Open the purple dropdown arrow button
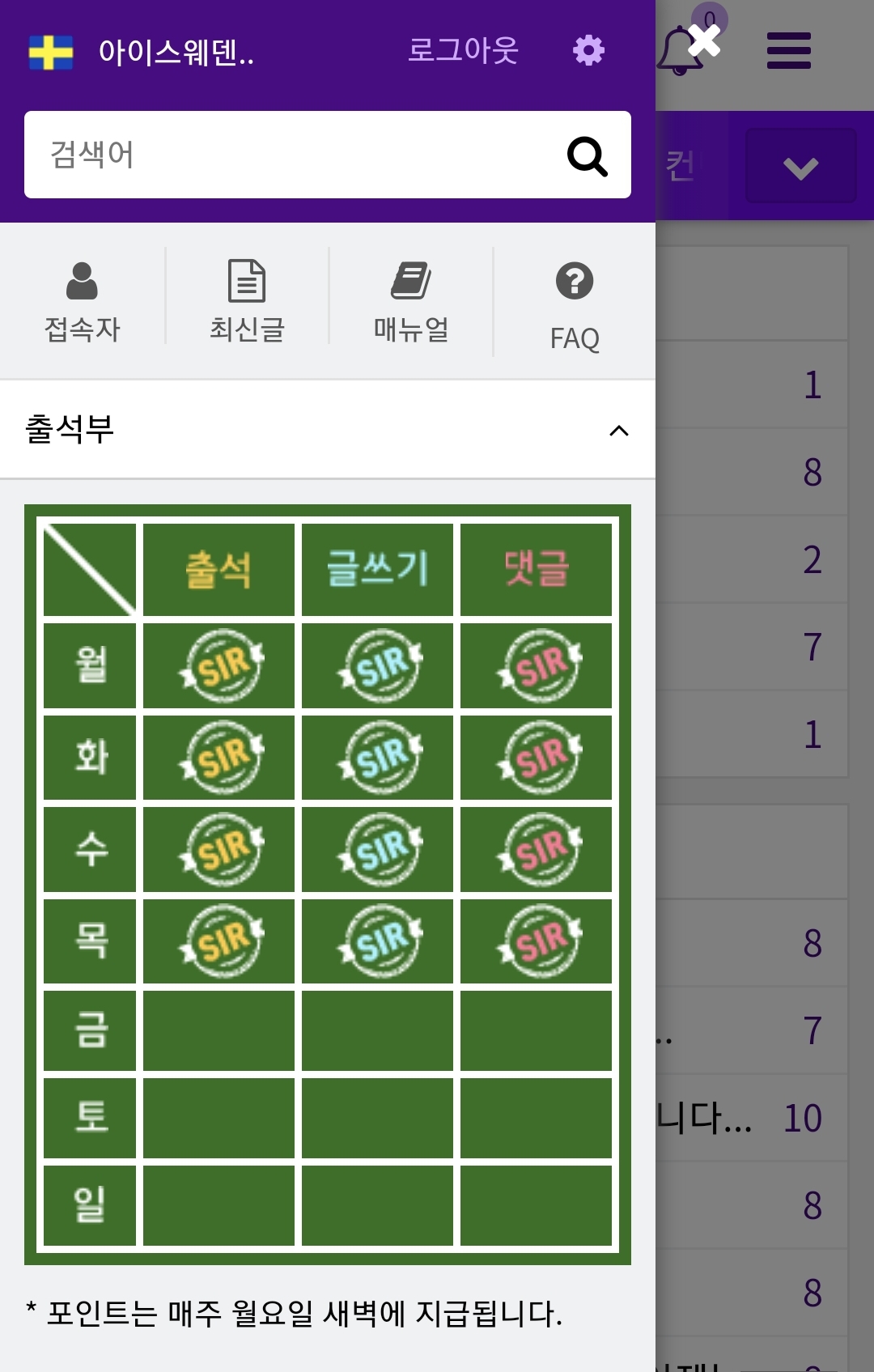 pos(801,166)
